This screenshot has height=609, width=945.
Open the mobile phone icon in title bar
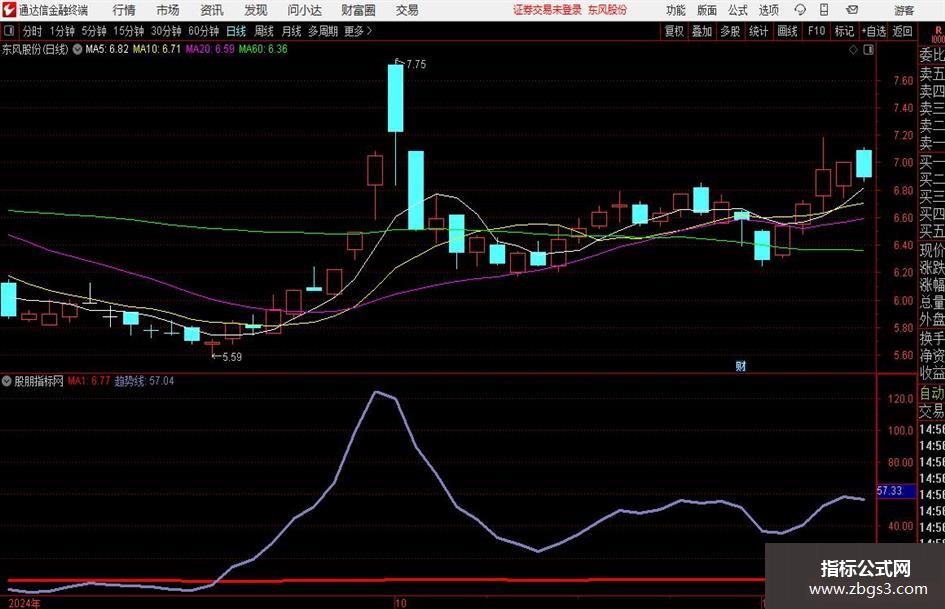[824, 10]
